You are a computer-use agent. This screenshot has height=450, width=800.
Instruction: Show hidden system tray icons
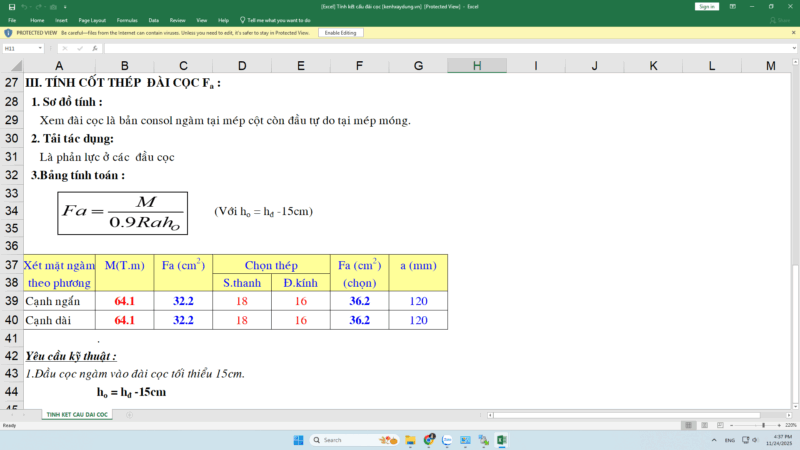713,440
